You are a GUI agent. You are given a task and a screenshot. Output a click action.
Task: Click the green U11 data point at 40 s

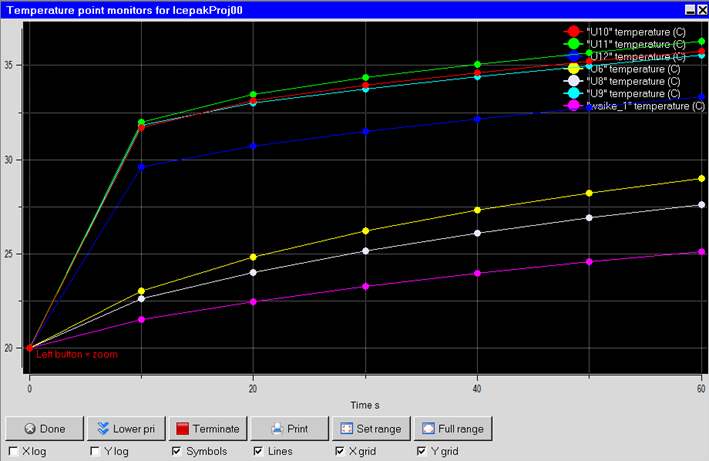[x=477, y=65]
